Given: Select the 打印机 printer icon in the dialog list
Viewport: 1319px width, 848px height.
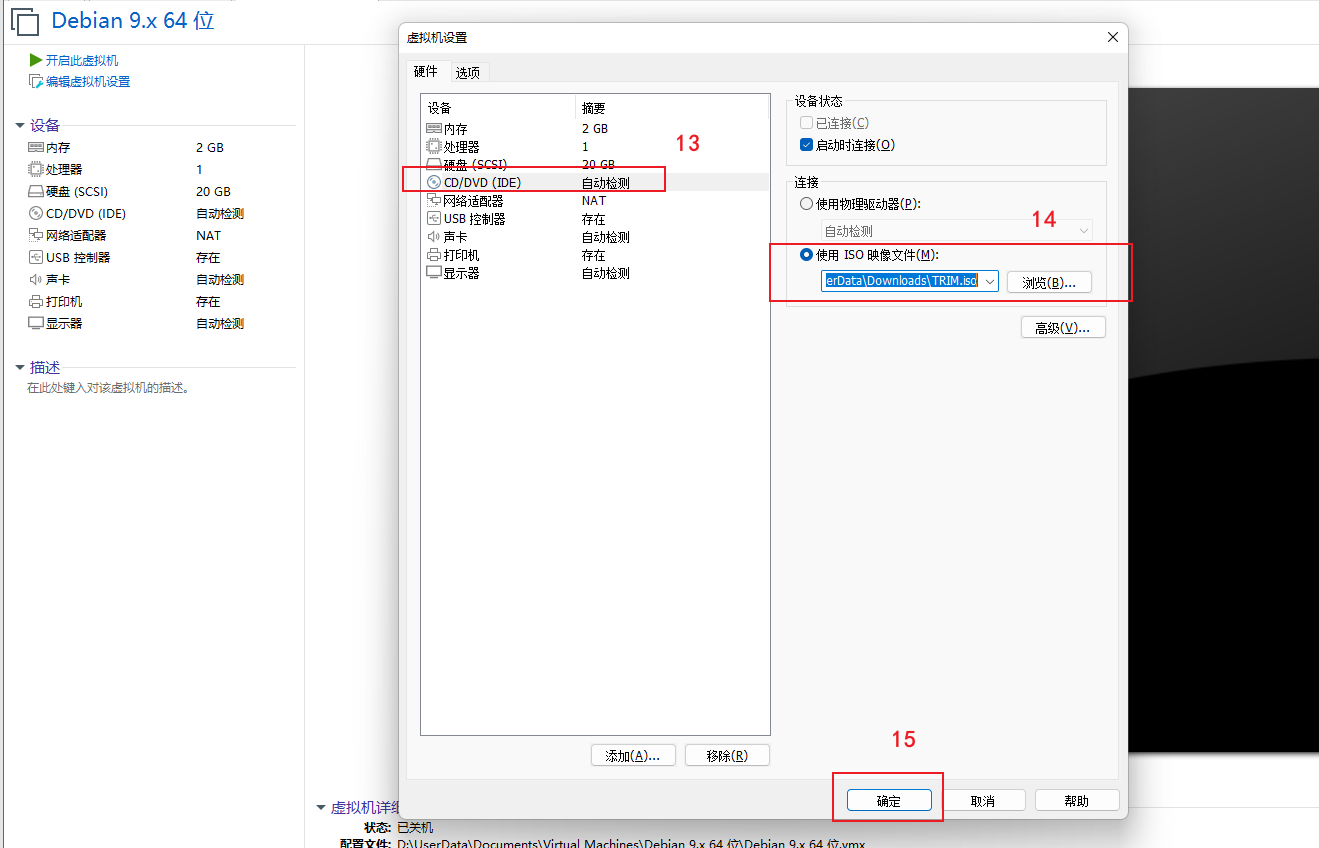Looking at the screenshot, I should 433,255.
